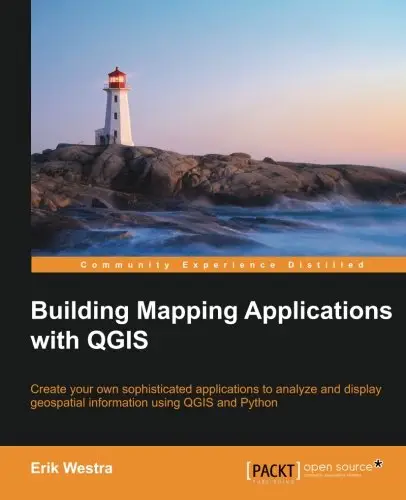
Task: Click the lighthouse cover photo
Action: click(218, 128)
